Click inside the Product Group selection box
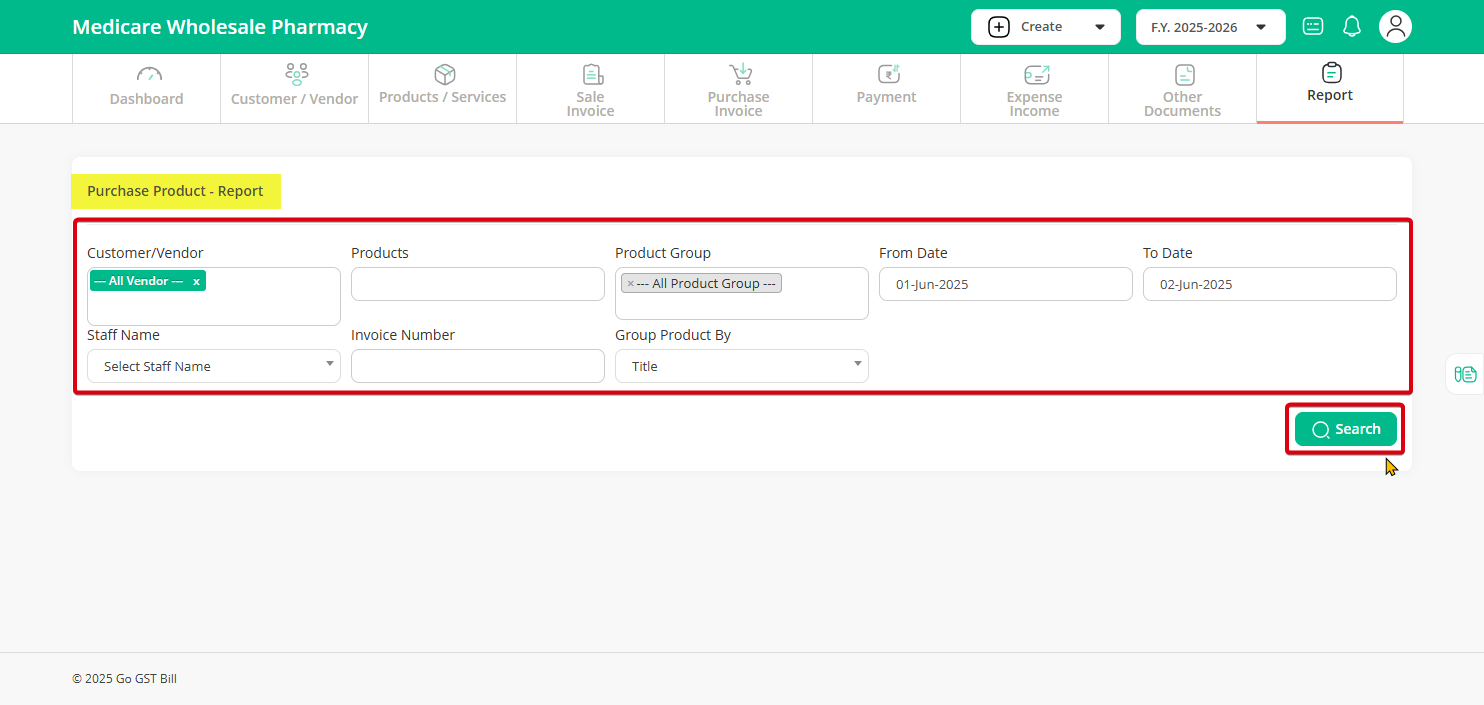1484x705 pixels. 742,293
